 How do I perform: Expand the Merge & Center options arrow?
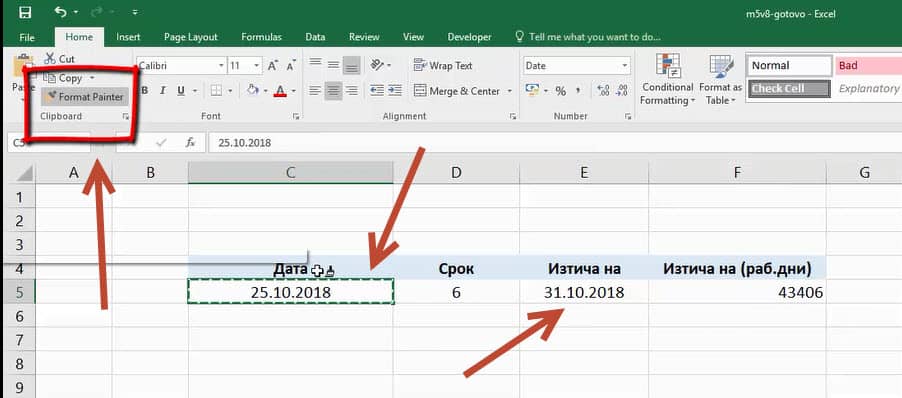(x=510, y=91)
